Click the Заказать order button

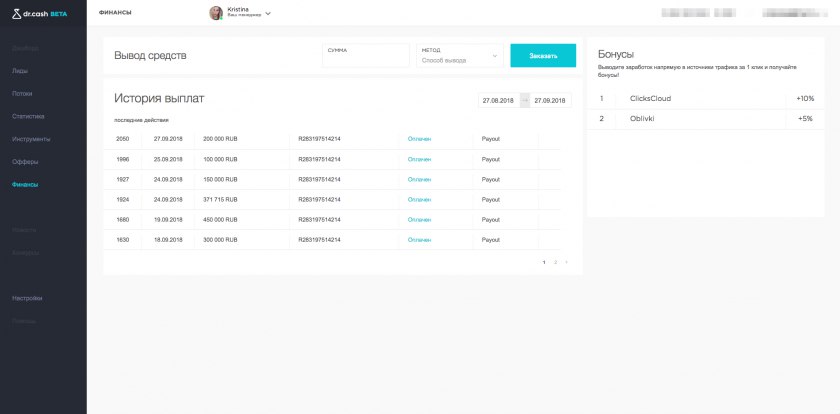click(x=543, y=56)
